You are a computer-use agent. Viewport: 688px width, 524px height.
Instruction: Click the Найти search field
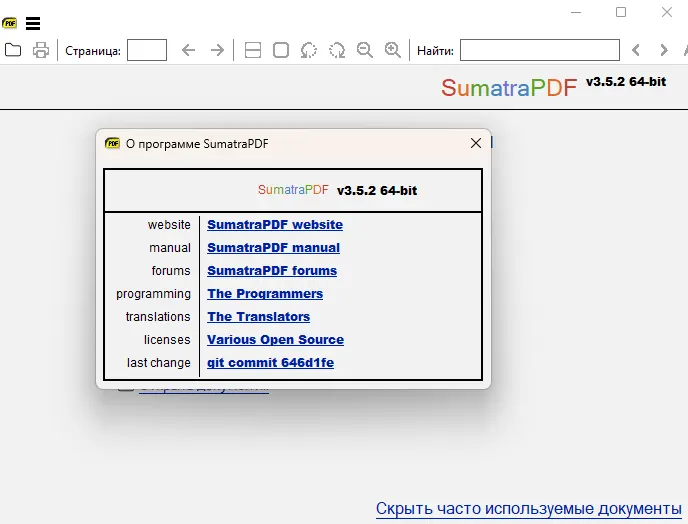coord(540,50)
